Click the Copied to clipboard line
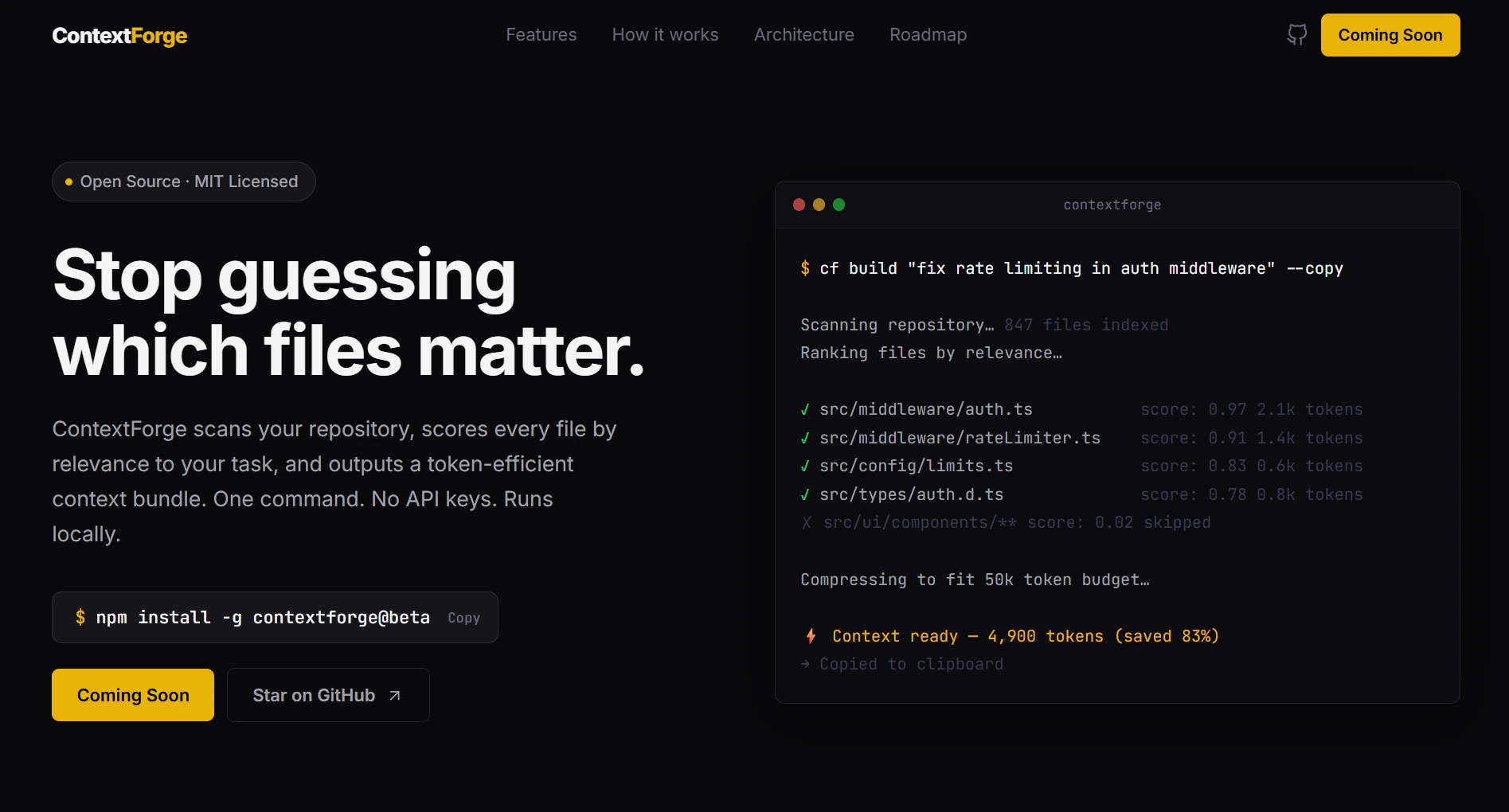Screen dimensions: 1509x812 pyautogui.click(x=902, y=664)
